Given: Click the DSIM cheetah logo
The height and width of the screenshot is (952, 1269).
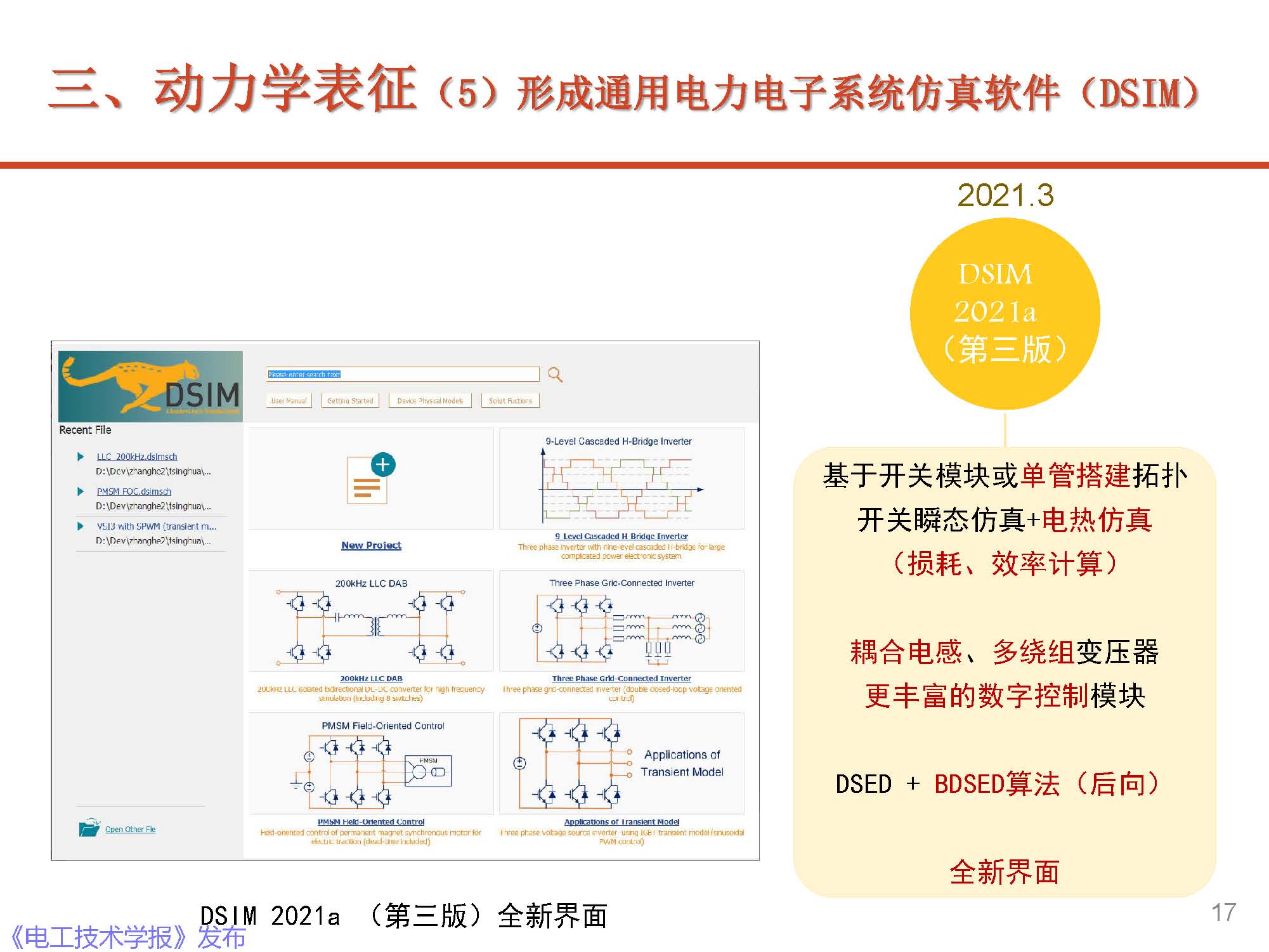Looking at the screenshot, I should point(150,386).
